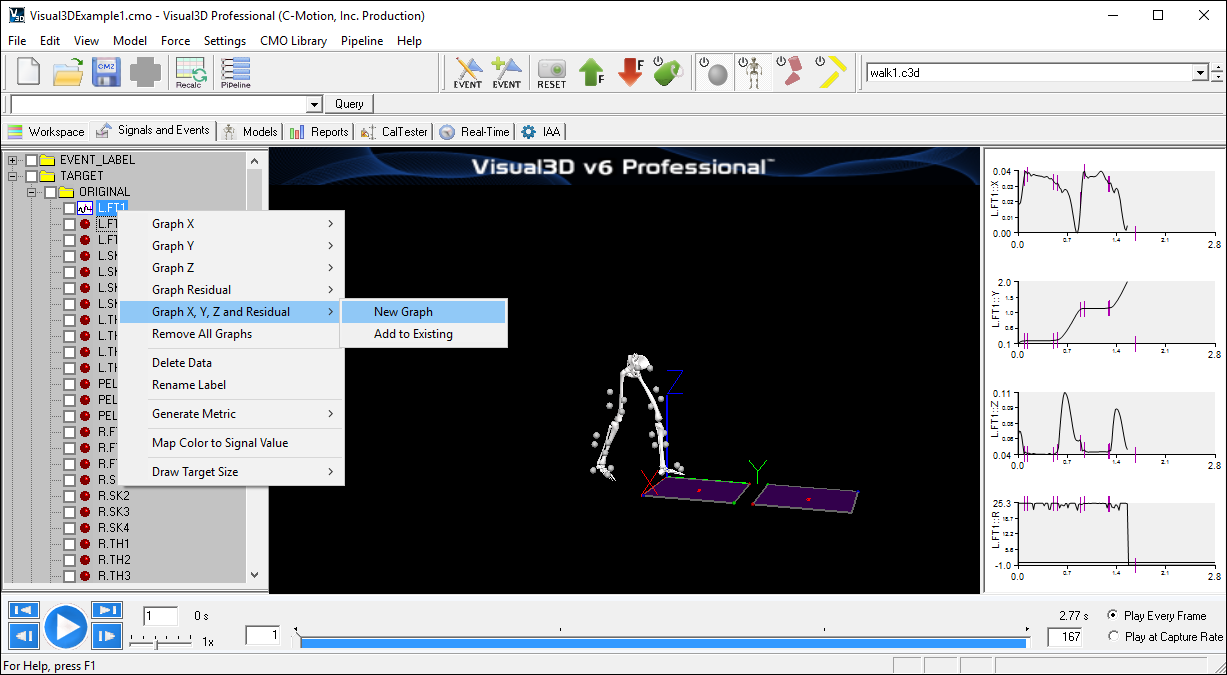The image size is (1227, 675).
Task: Run Recalc from the toolbar
Action: tap(189, 72)
